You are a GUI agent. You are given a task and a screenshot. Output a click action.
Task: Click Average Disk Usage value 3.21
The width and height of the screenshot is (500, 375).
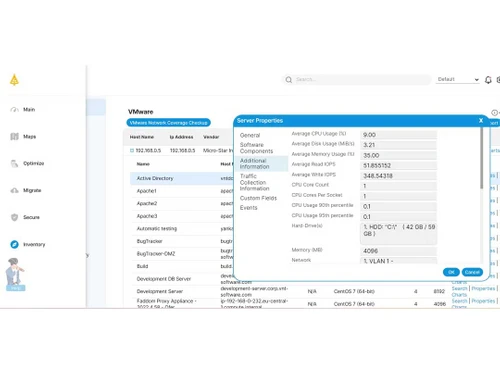coord(398,145)
